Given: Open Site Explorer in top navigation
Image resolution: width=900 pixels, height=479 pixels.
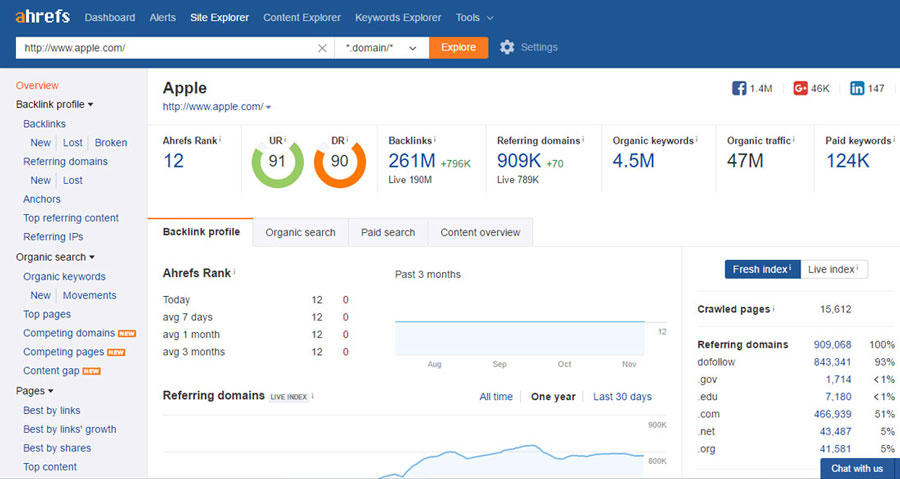Looking at the screenshot, I should click(219, 17).
